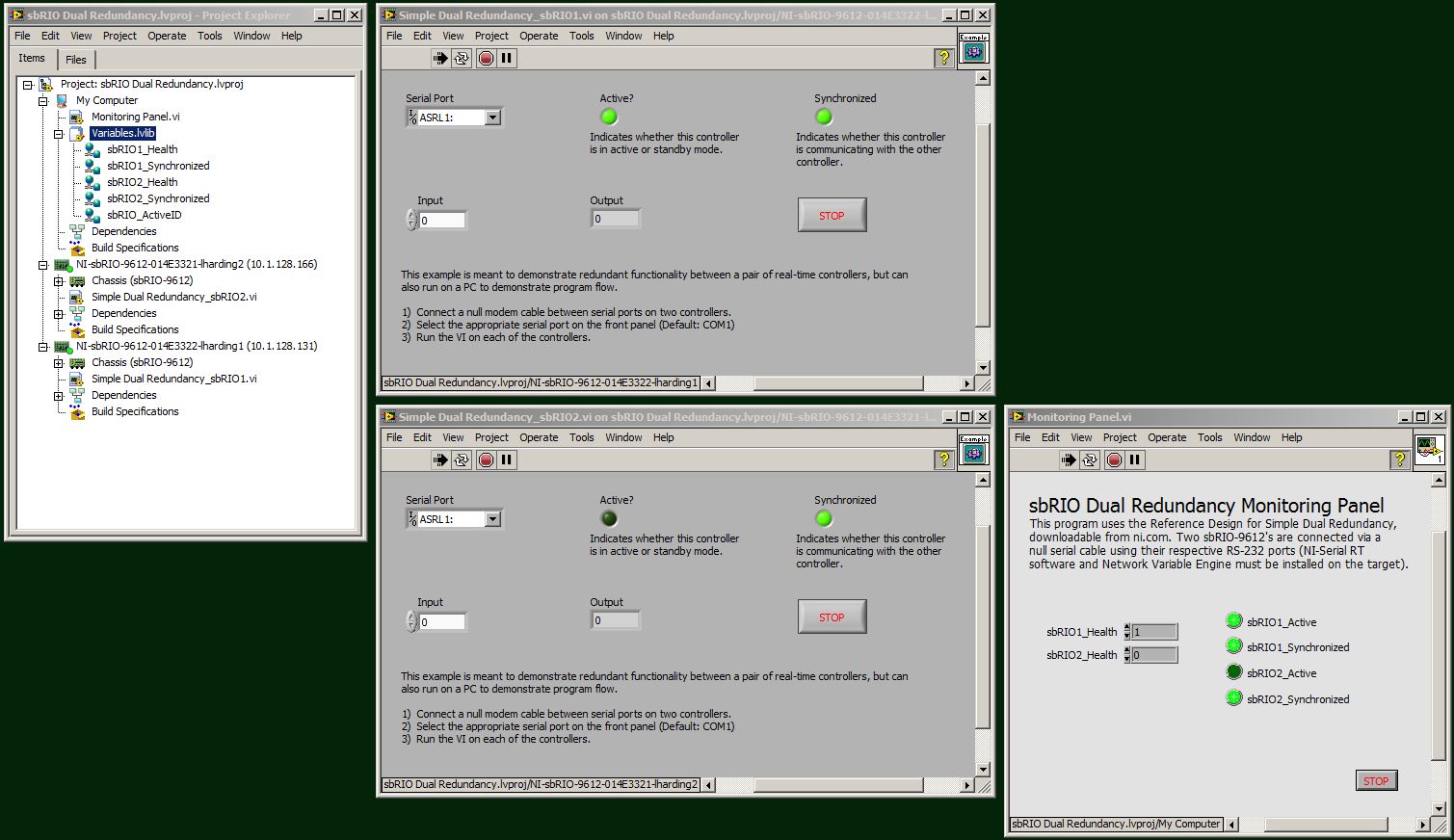This screenshot has height=840, width=1454.
Task: Collapse the Project root node
Action: tap(28, 85)
